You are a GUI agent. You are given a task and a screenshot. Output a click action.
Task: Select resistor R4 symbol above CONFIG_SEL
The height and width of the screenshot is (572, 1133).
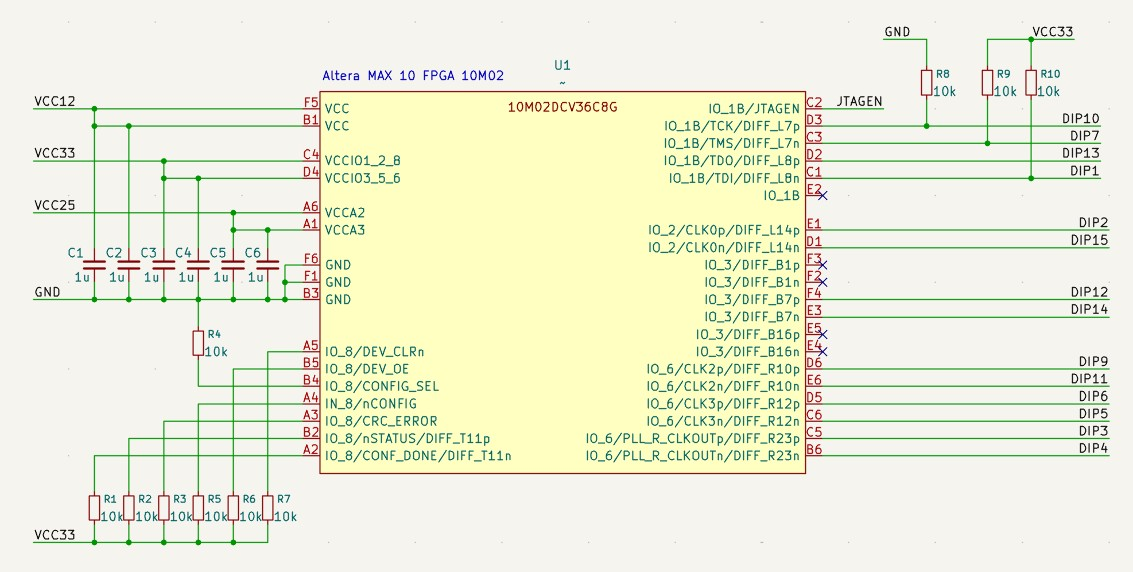[x=198, y=342]
